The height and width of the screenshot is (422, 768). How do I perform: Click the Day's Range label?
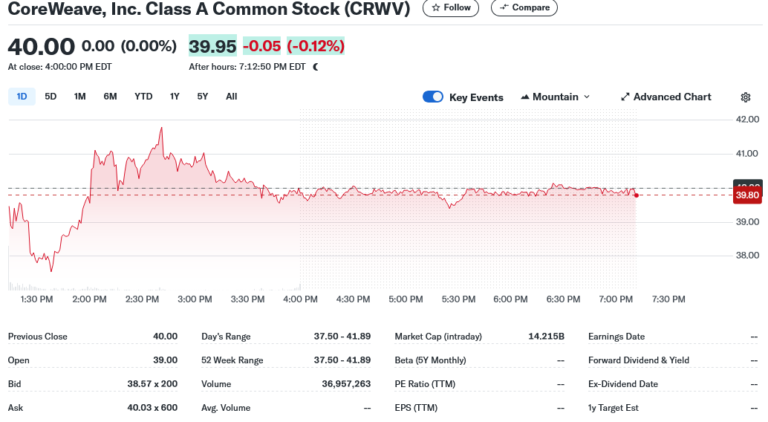coord(226,337)
